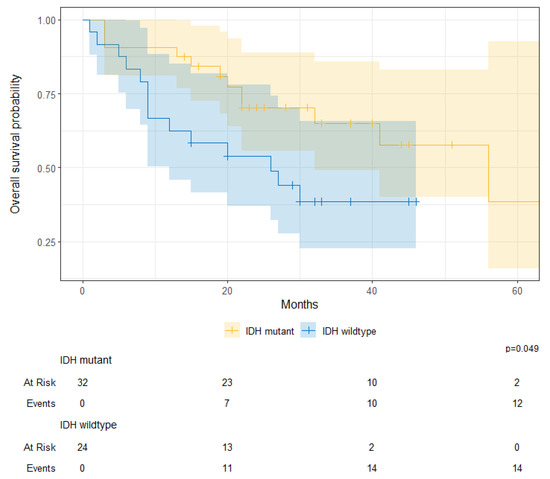Select the IDH mutant legend label
Screen dimensions: 550x479
[269, 331]
